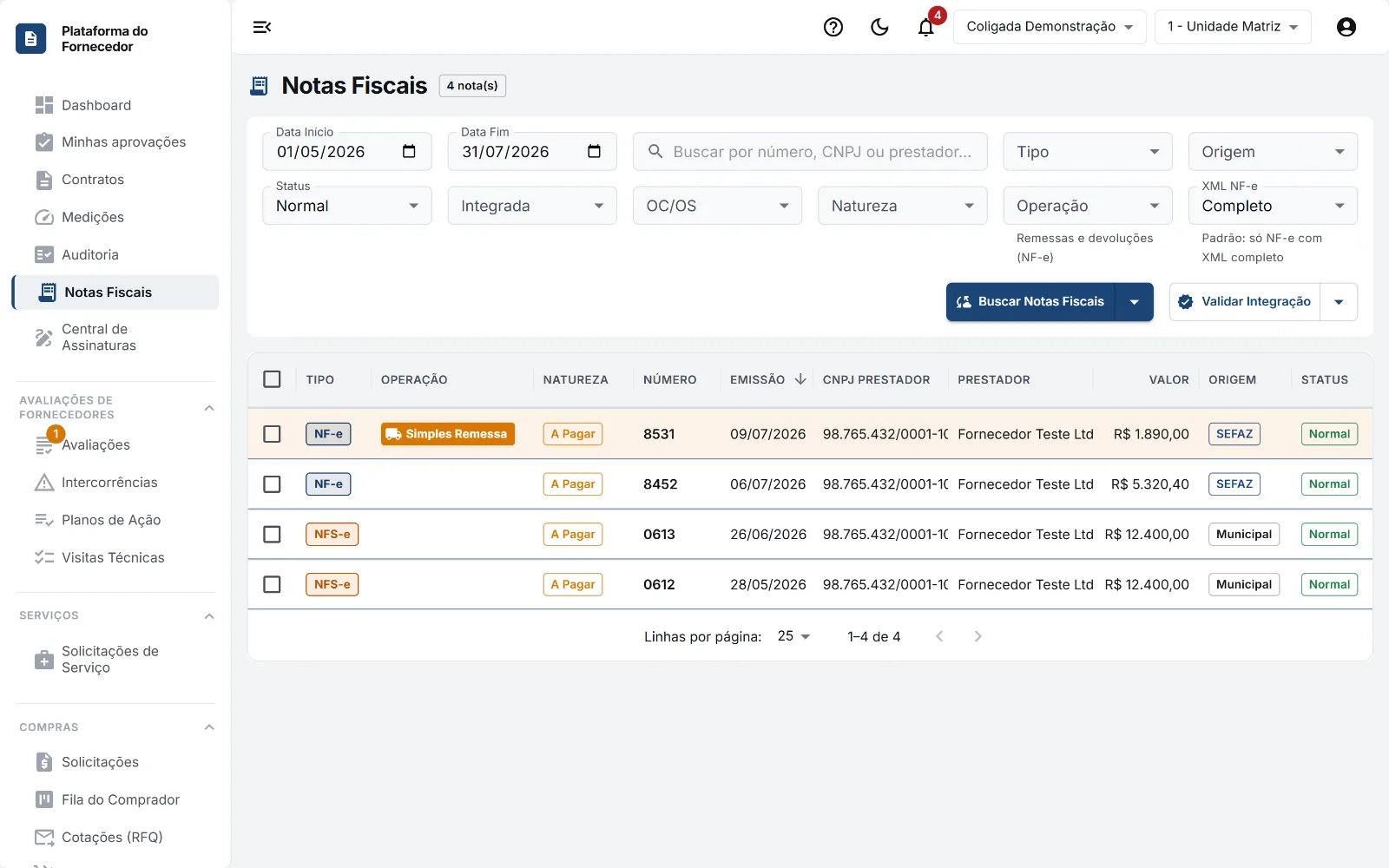Open calendar picker for Data Início
This screenshot has height=868, width=1389.
(x=409, y=152)
